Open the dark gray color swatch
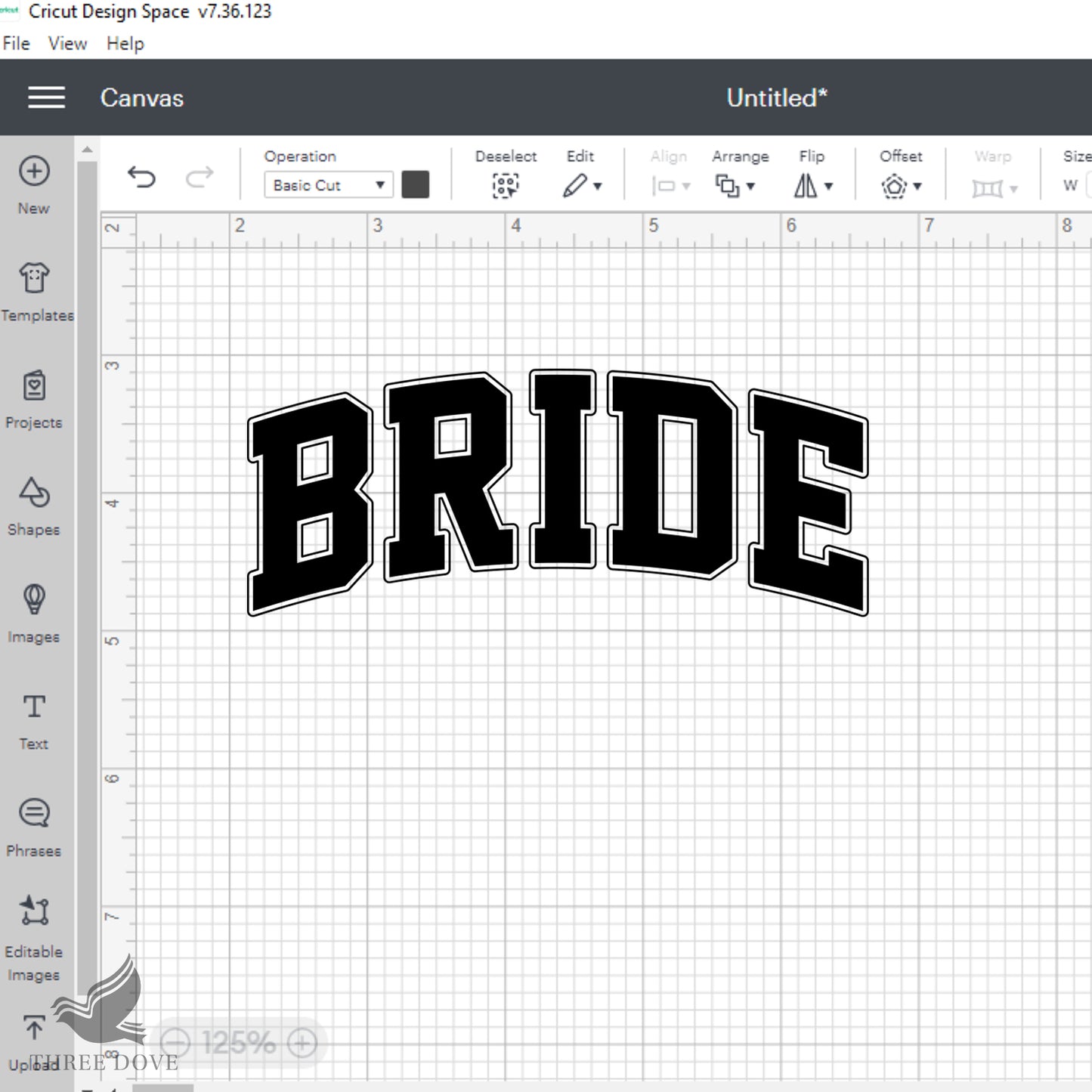 click(x=415, y=184)
